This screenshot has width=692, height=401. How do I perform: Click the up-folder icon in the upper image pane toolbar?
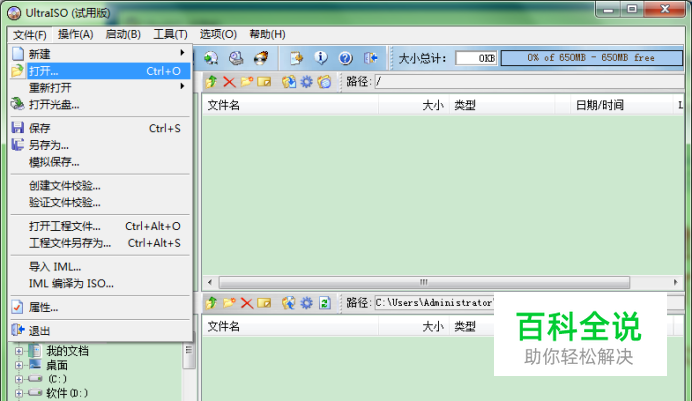pos(211,82)
